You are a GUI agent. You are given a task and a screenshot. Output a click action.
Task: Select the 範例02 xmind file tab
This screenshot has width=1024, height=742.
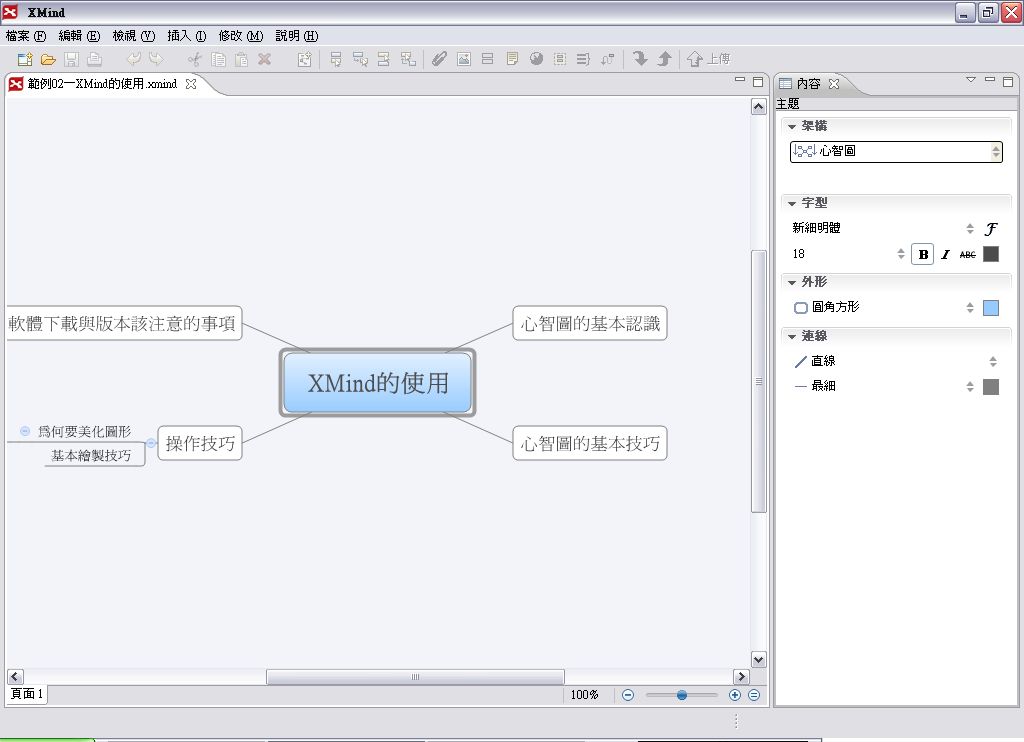click(x=102, y=84)
